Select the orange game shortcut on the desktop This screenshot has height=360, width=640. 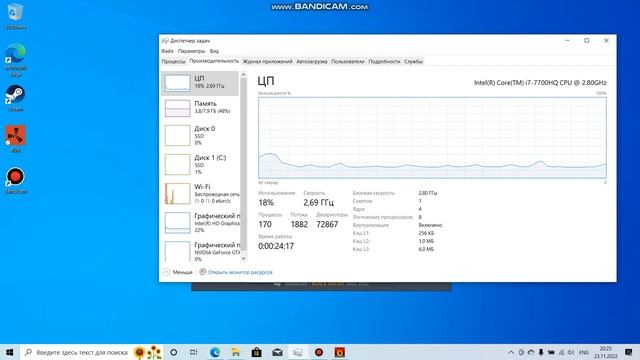(x=16, y=139)
